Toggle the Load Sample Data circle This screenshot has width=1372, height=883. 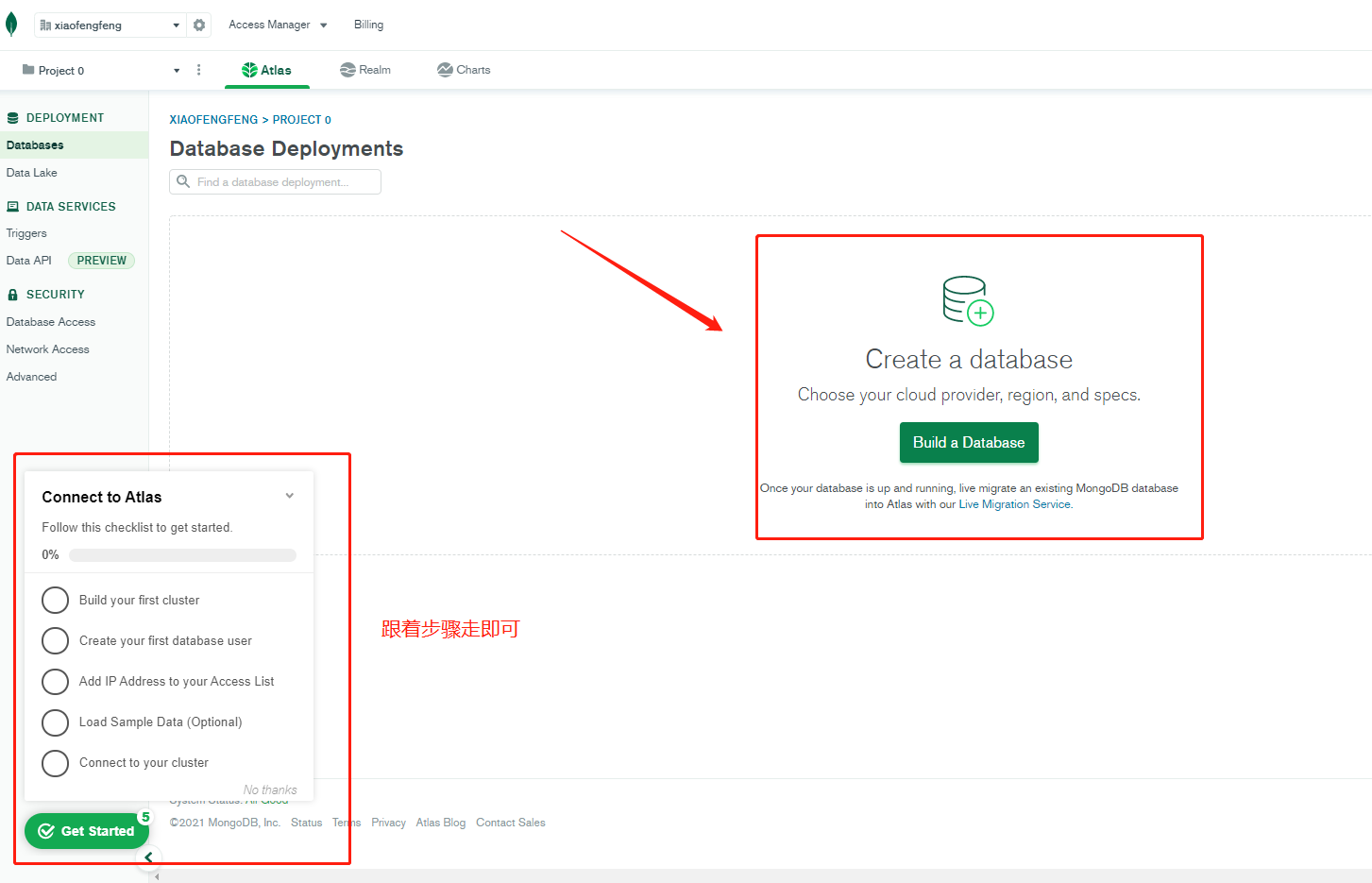click(x=55, y=722)
